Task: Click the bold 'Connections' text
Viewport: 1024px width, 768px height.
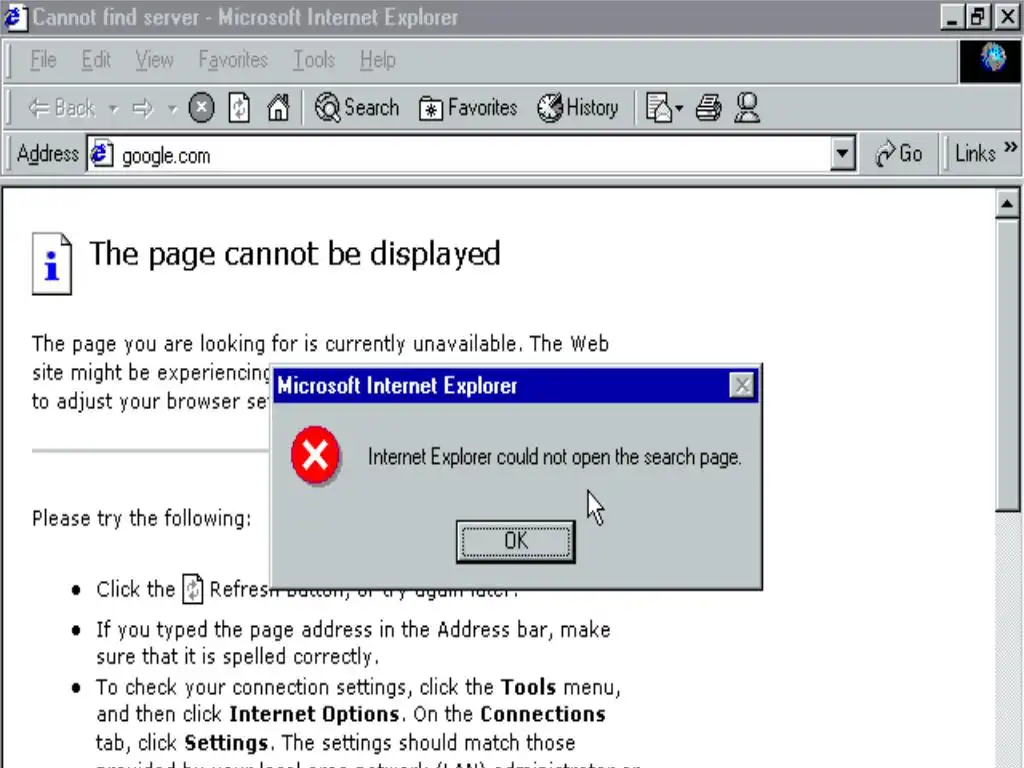Action: click(x=543, y=714)
